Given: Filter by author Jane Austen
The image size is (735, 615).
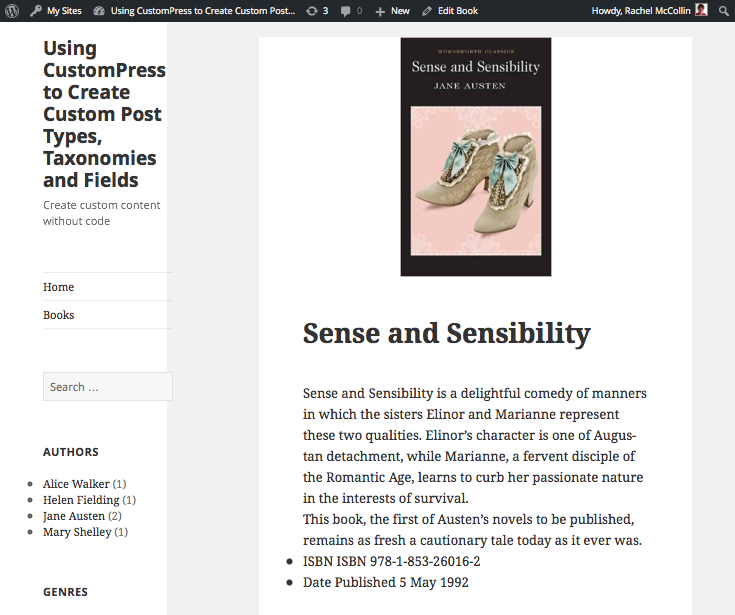Looking at the screenshot, I should pos(74,516).
